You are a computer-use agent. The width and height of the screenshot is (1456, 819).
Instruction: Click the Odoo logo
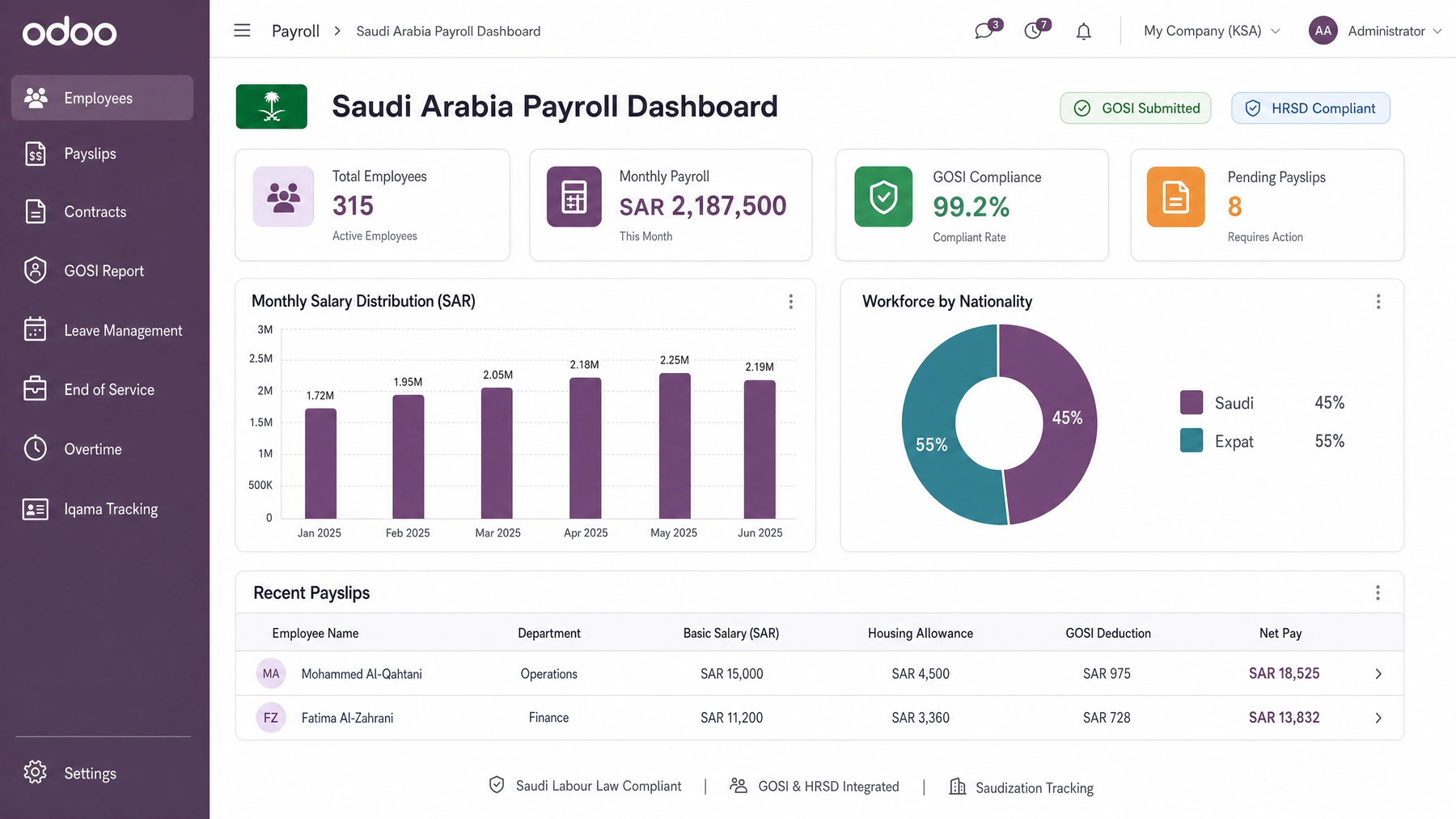(70, 32)
